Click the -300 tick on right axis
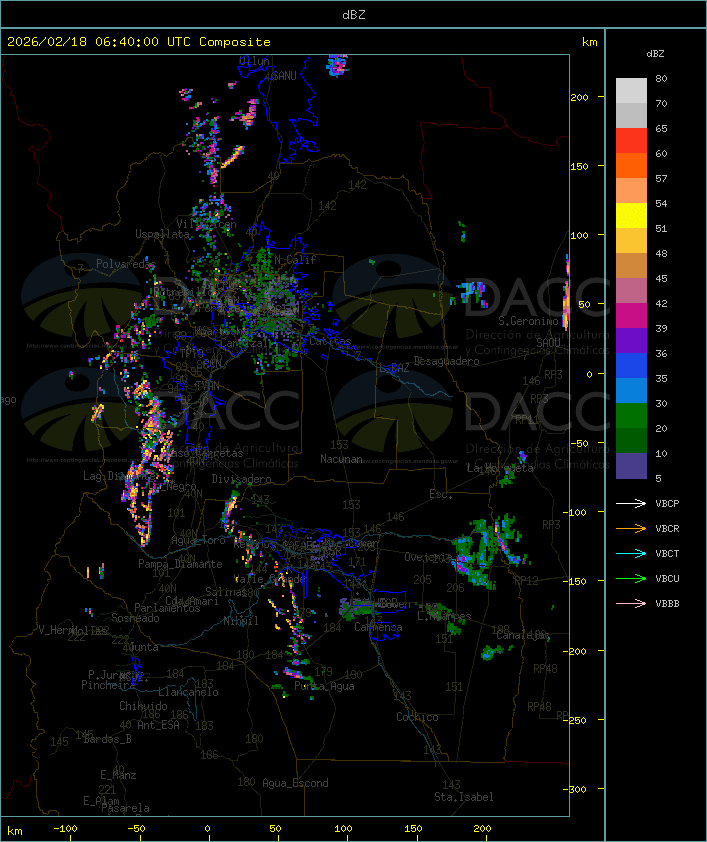The height and width of the screenshot is (842, 707). pyautogui.click(x=575, y=789)
